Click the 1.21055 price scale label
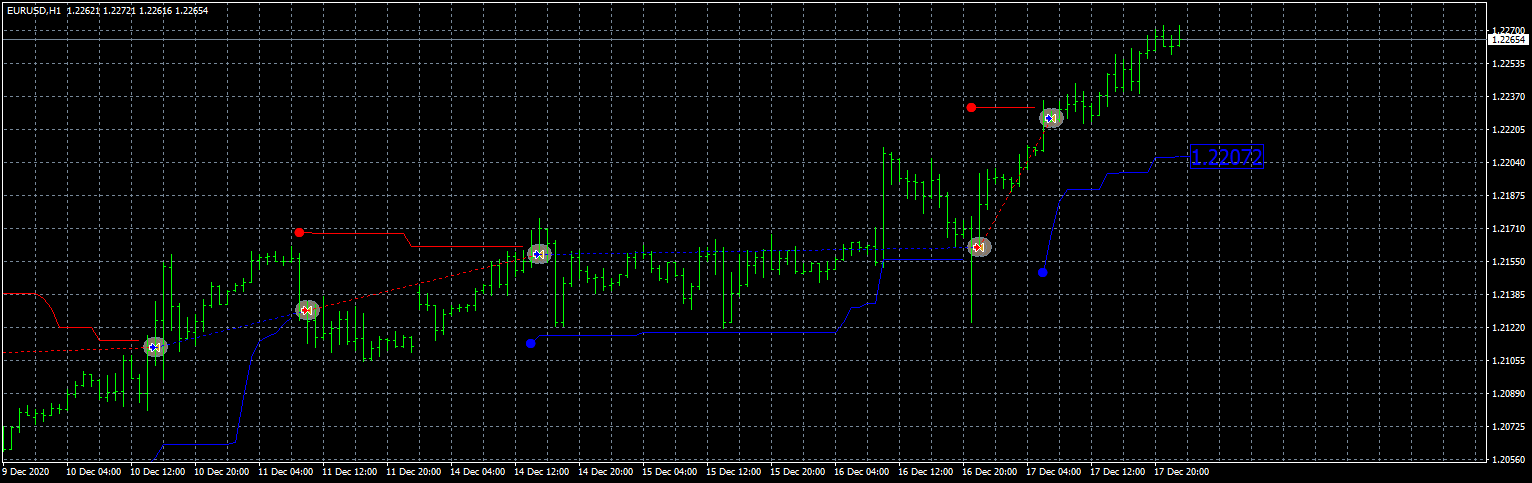Viewport: 1532px width, 483px height. [1507, 360]
